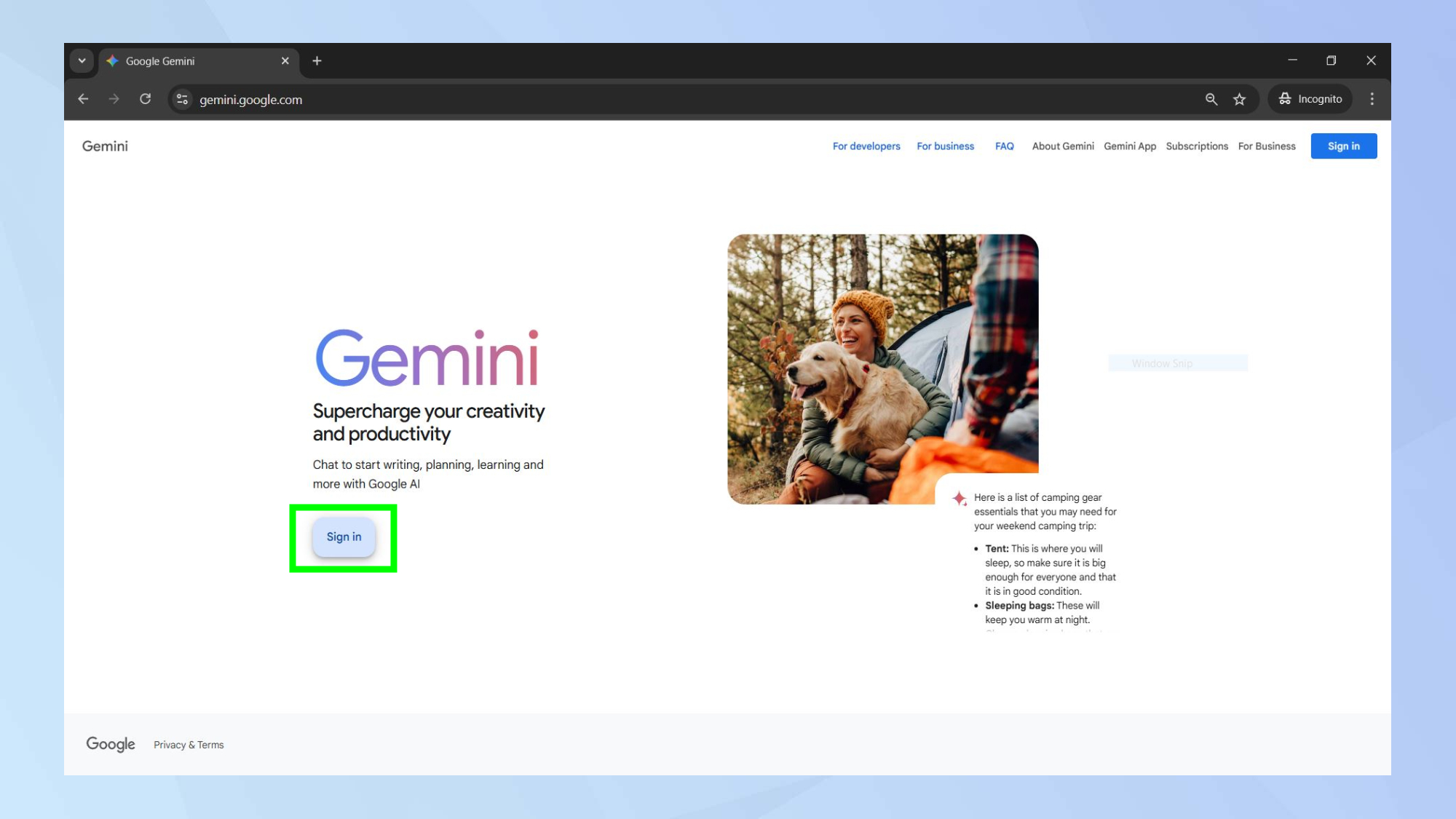1456x819 pixels.
Task: Open site settings from the address bar icon
Action: pyautogui.click(x=181, y=99)
